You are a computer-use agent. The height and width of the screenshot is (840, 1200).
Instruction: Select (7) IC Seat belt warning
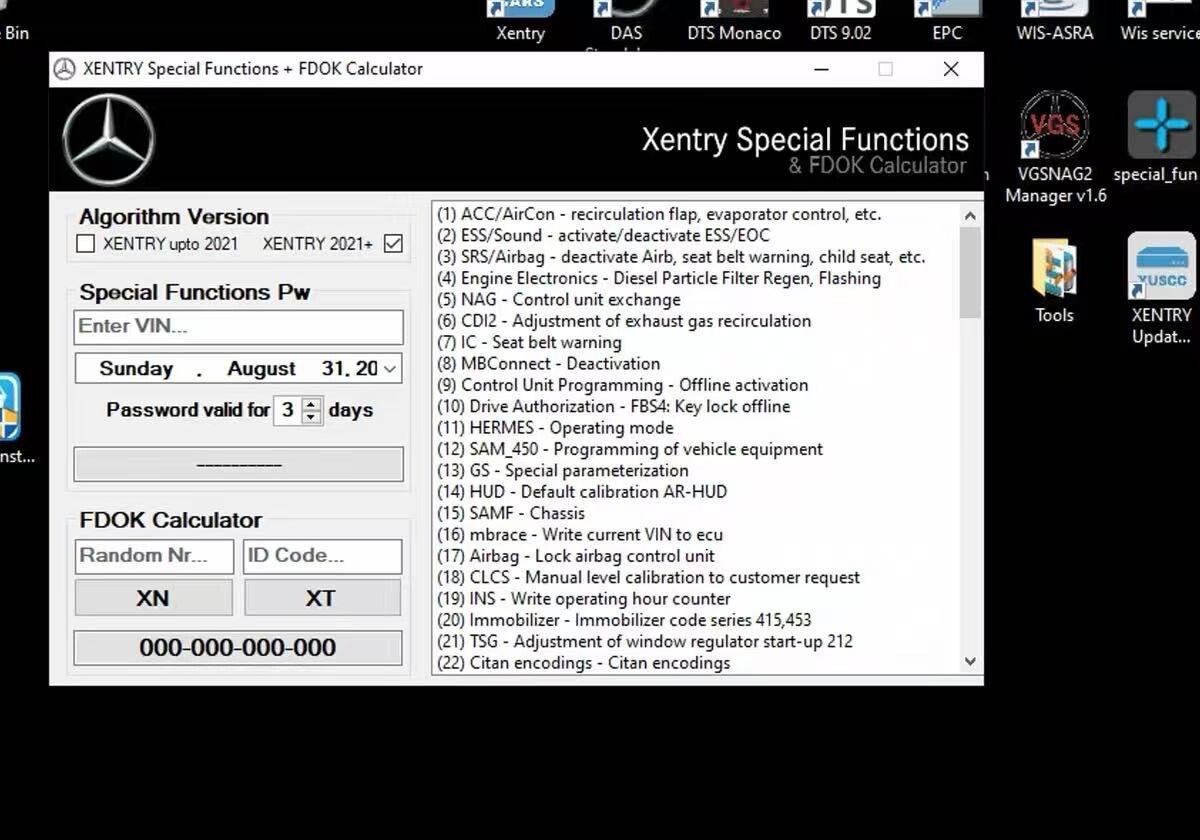pyautogui.click(x=529, y=342)
